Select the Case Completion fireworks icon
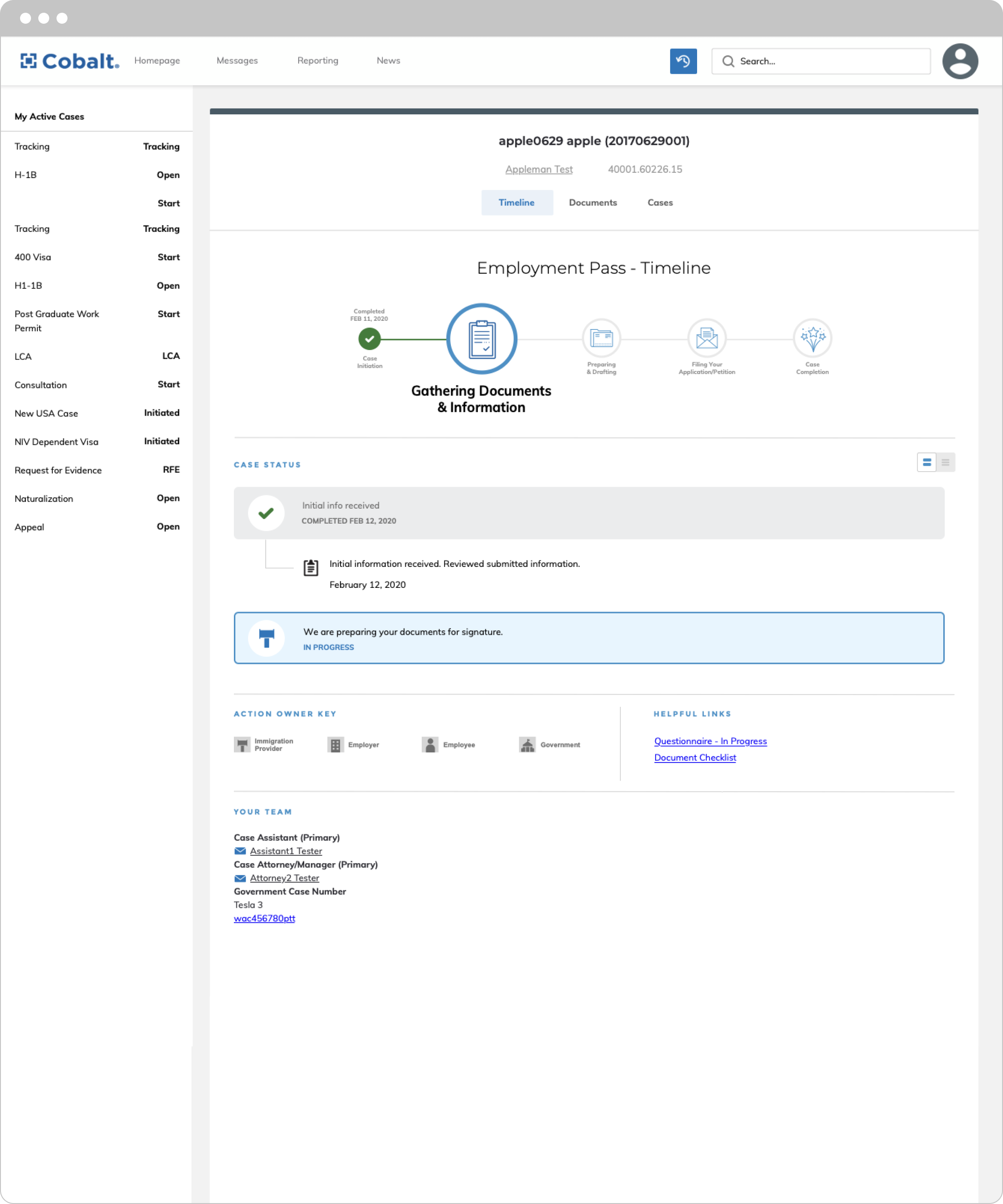This screenshot has height=1204, width=1003. click(x=812, y=338)
